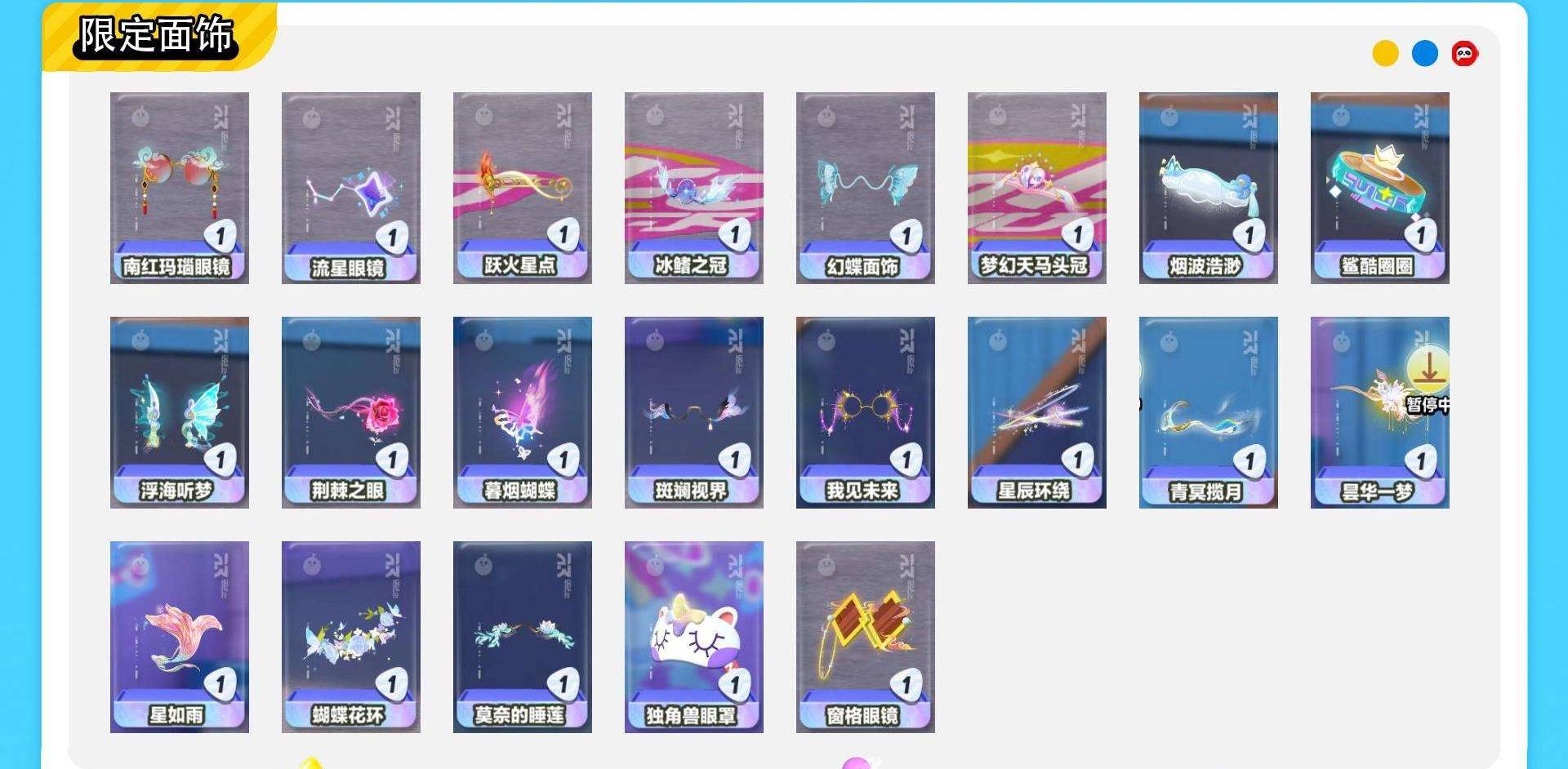Viewport: 1568px width, 769px height.
Task: Select the 流星眼镜 item card
Action: coord(351,188)
